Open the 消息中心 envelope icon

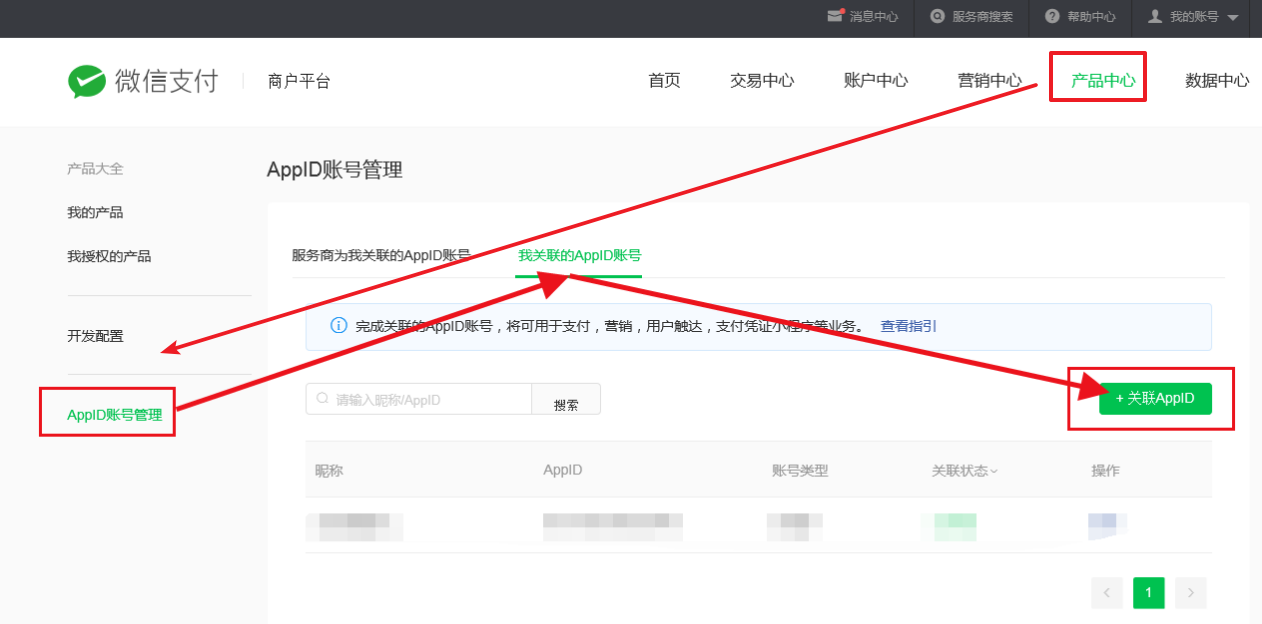(x=835, y=17)
